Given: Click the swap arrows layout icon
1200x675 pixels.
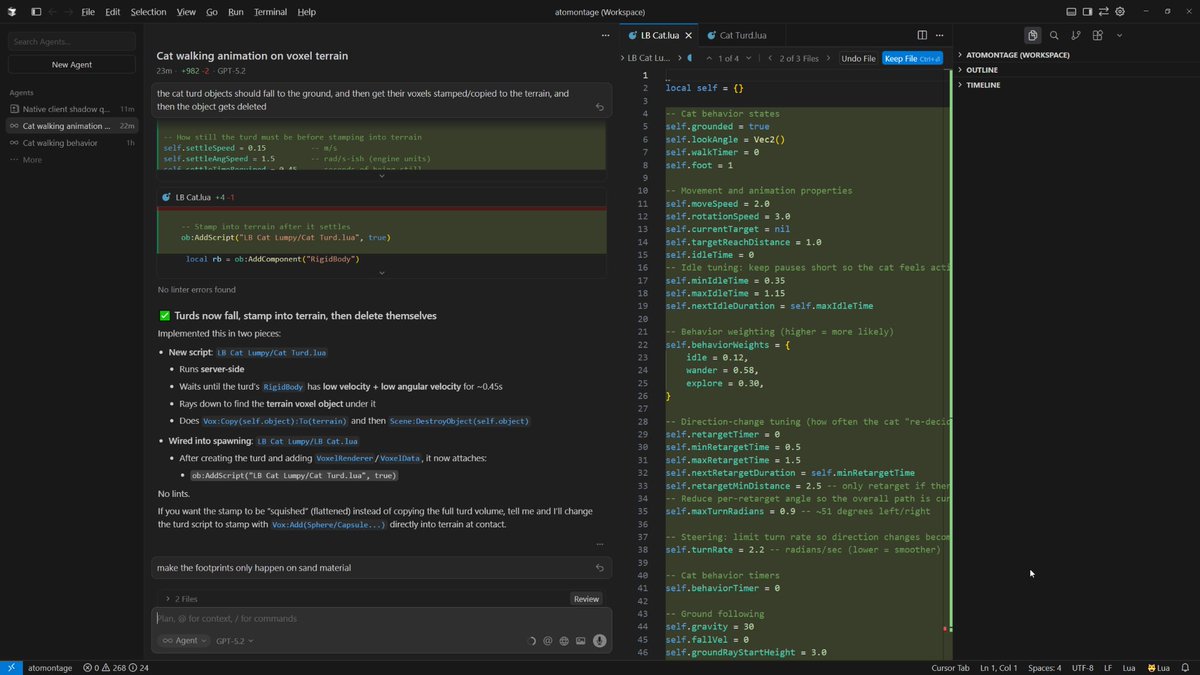Looking at the screenshot, I should (x=1103, y=12).
